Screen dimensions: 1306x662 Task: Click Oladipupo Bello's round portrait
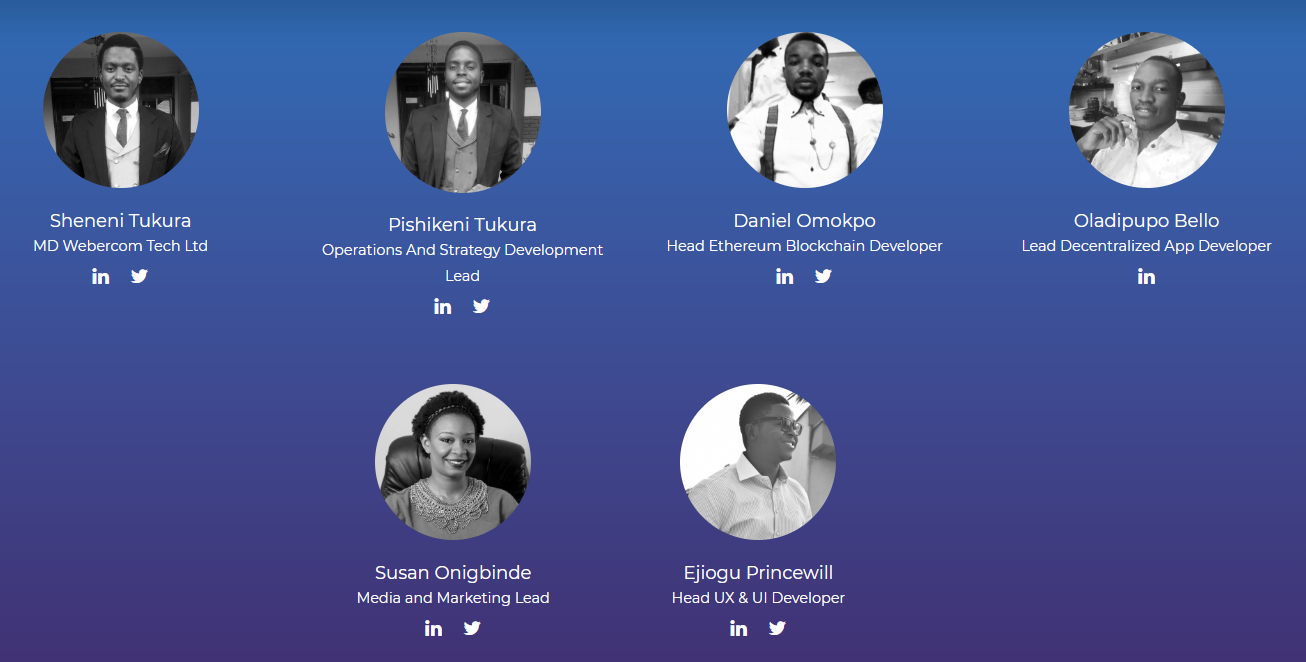coord(1147,110)
